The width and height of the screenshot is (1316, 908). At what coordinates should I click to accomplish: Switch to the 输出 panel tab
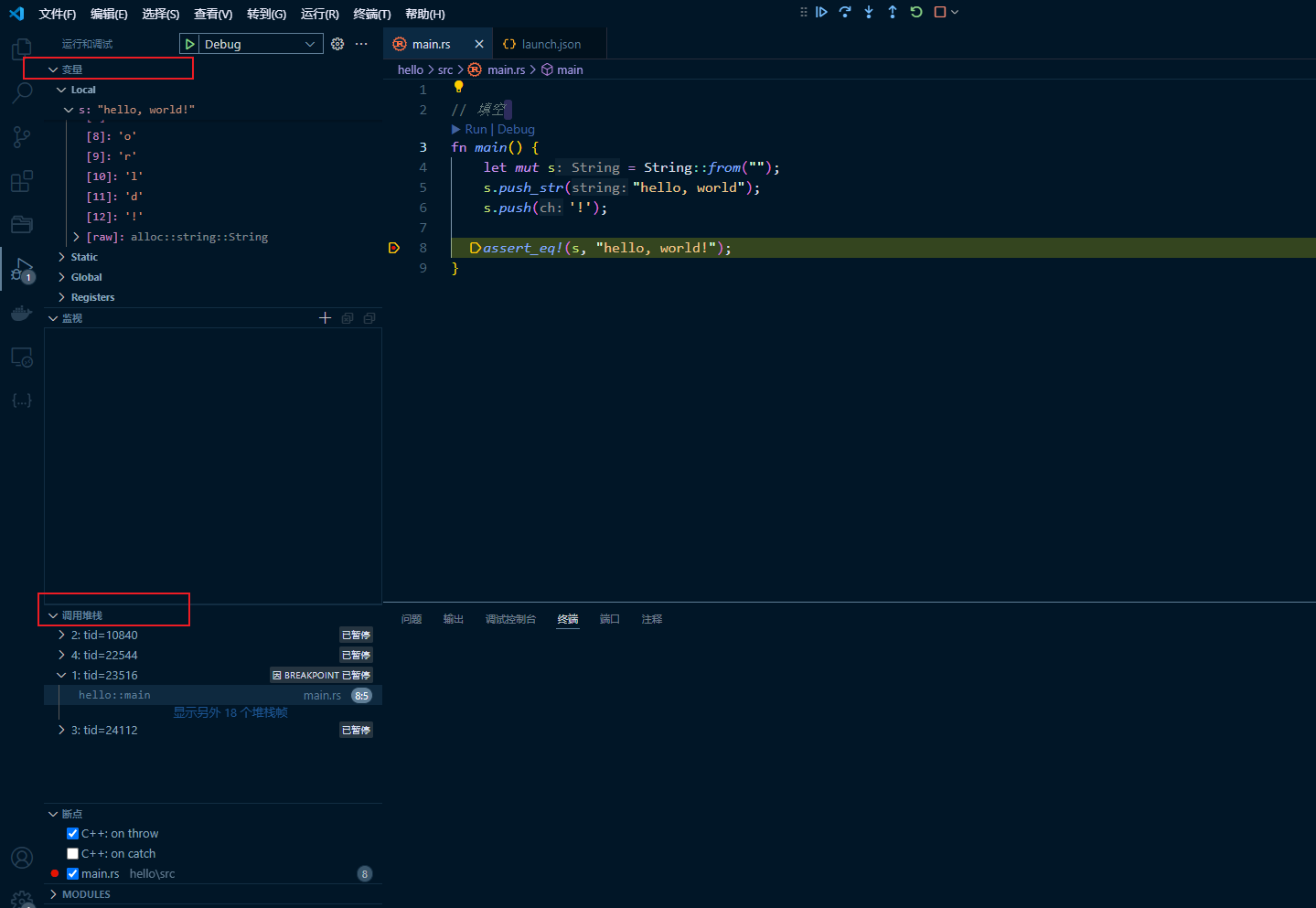tap(454, 619)
